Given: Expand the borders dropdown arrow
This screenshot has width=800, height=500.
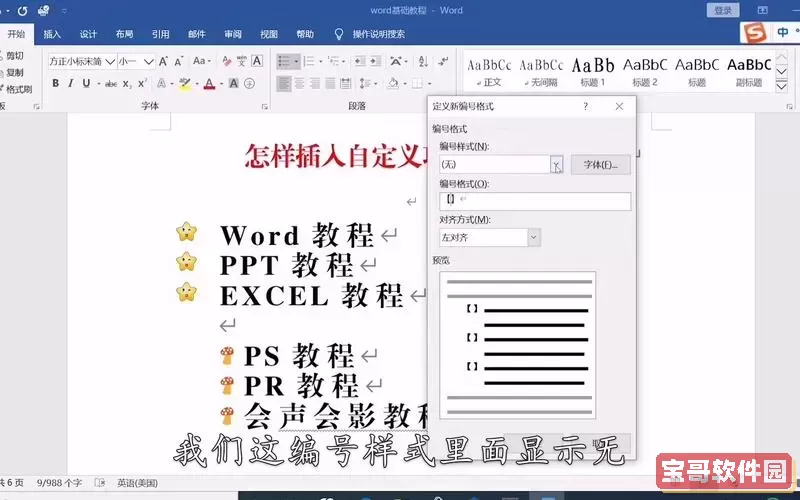Looking at the screenshot, I should [x=430, y=83].
